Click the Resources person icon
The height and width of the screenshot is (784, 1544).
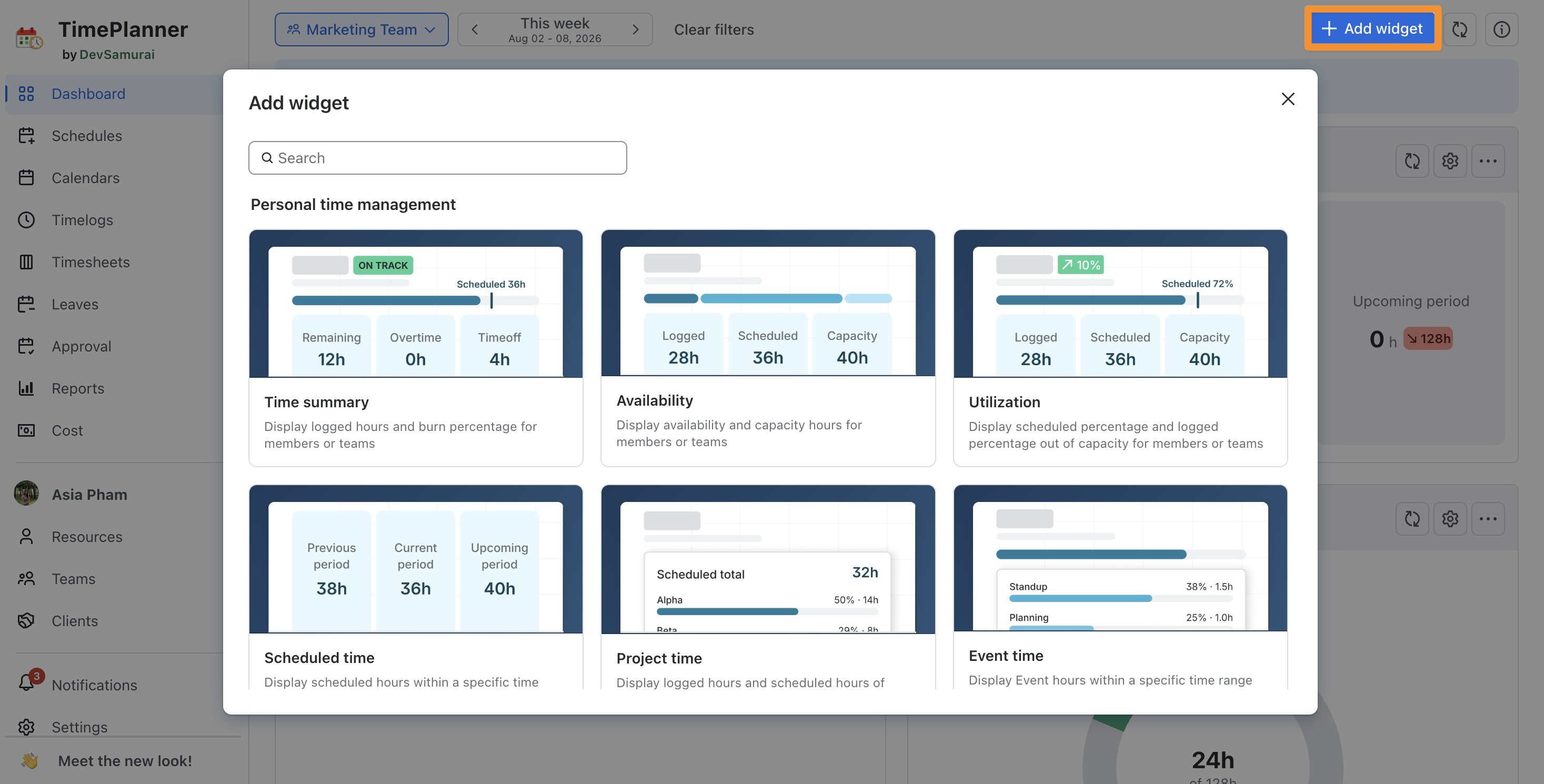(x=26, y=537)
